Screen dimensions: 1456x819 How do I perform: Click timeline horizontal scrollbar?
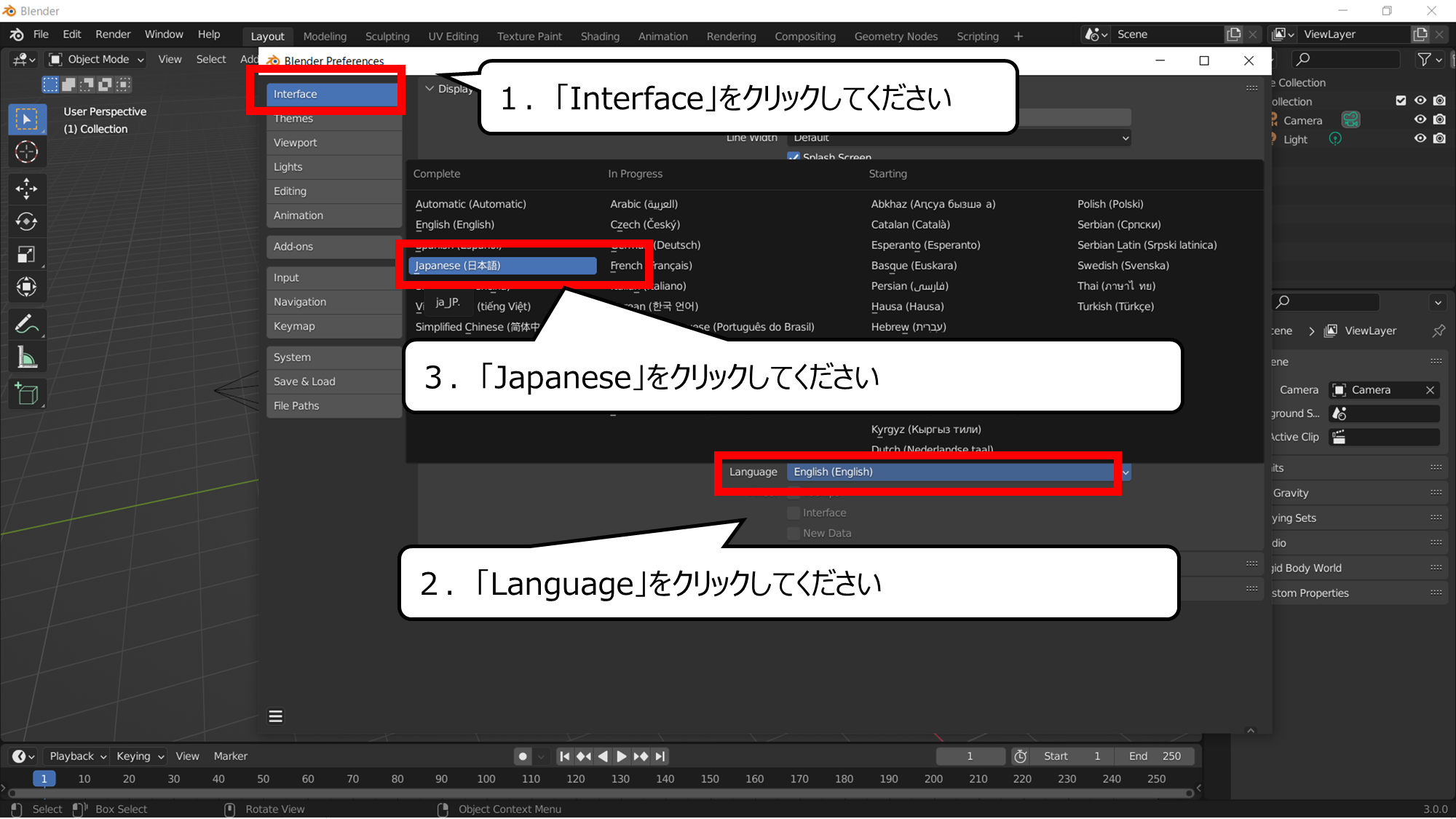point(601,794)
